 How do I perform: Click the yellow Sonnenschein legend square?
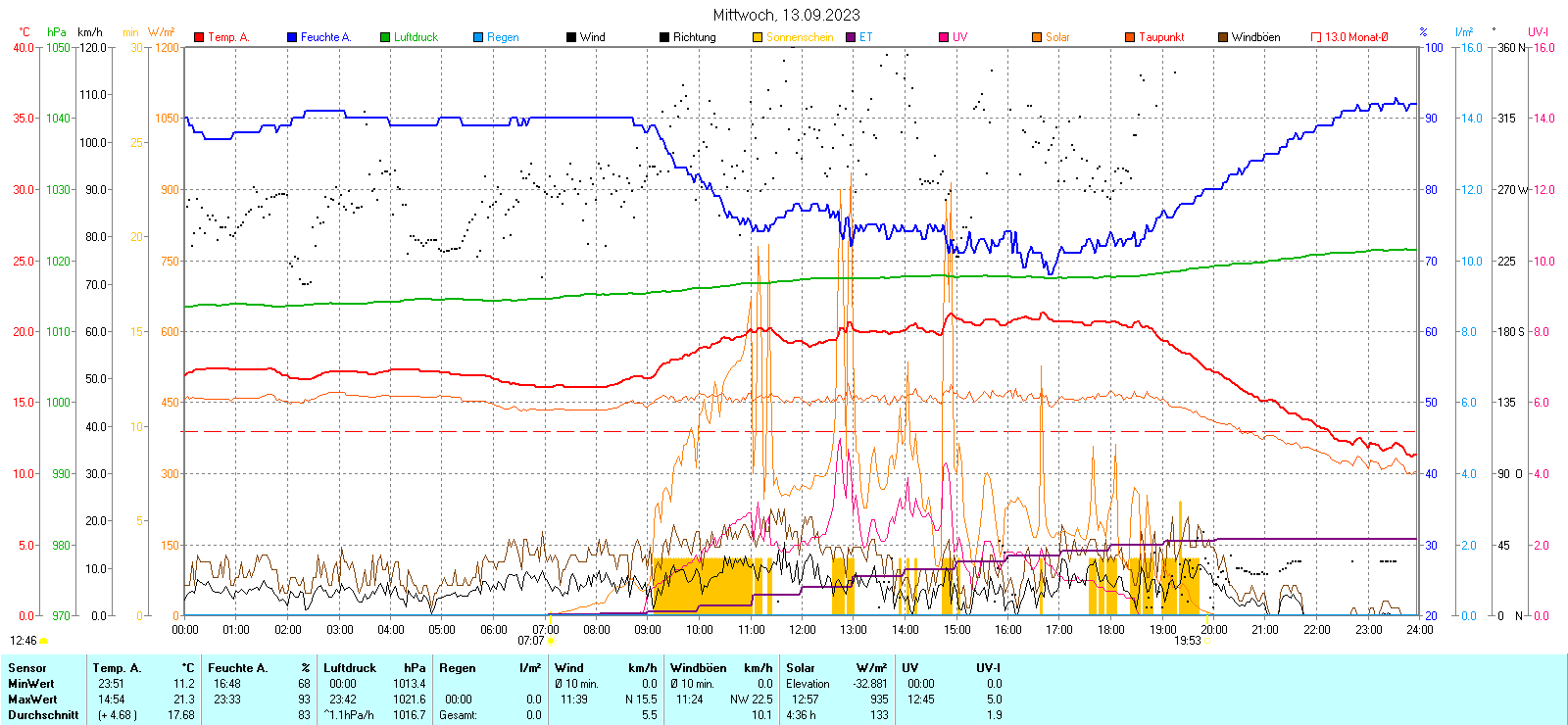point(758,37)
